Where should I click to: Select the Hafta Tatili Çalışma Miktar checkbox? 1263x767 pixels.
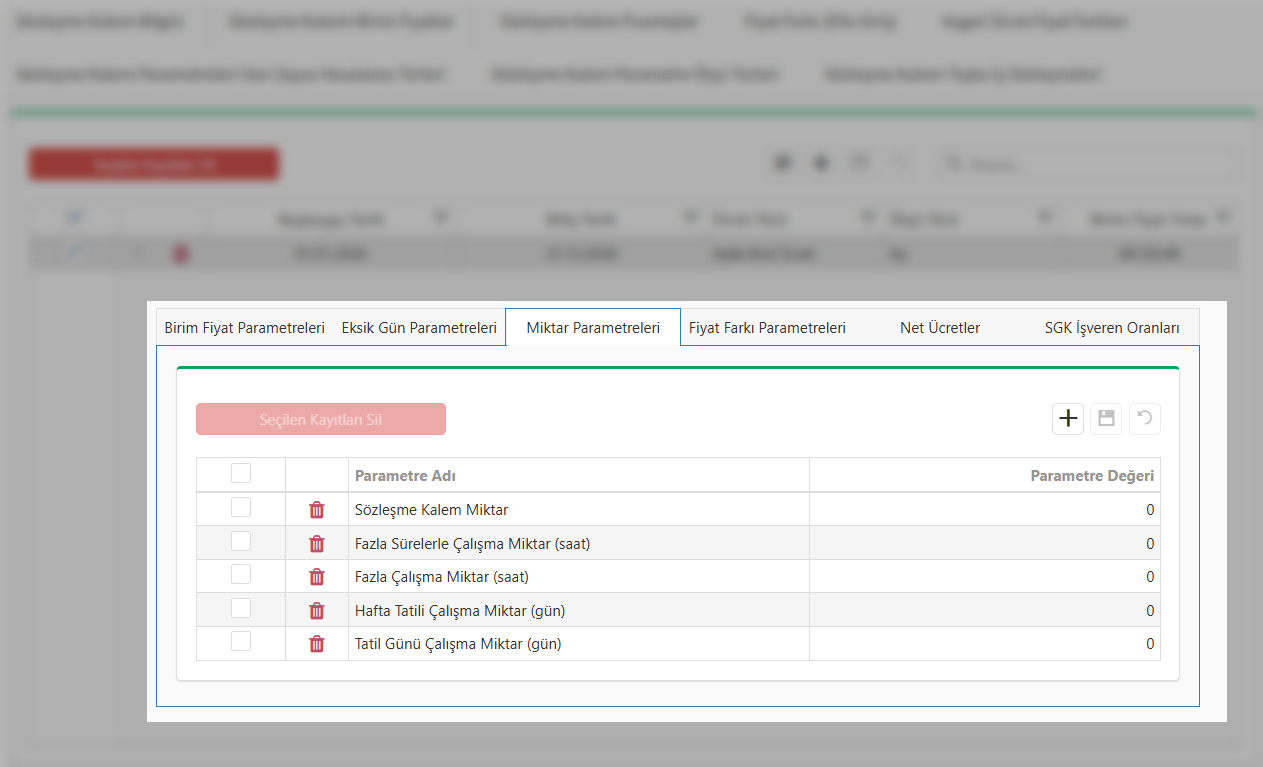coord(241,608)
